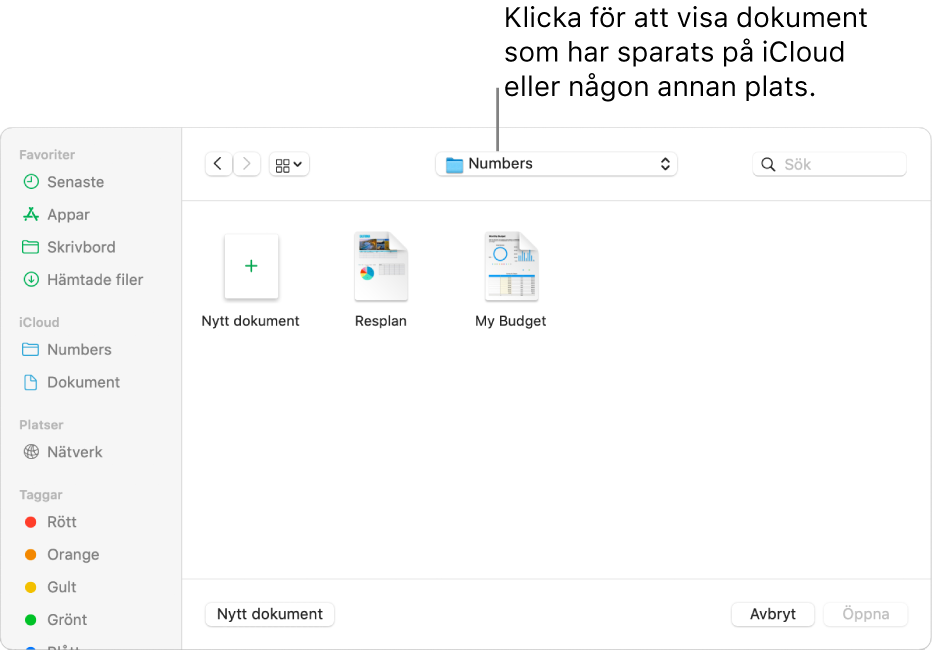Image resolution: width=934 pixels, height=652 pixels.
Task: Click the blue folder icon in location menu
Action: pyautogui.click(x=454, y=165)
